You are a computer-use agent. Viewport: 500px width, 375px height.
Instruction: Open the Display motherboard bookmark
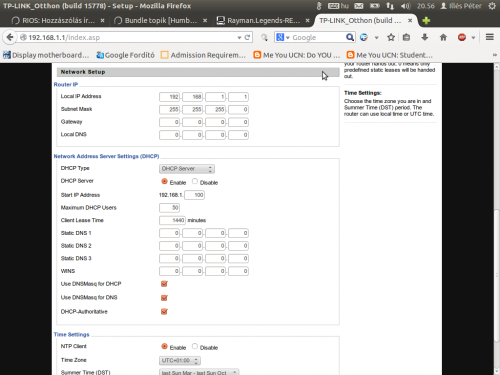pyautogui.click(x=46, y=55)
